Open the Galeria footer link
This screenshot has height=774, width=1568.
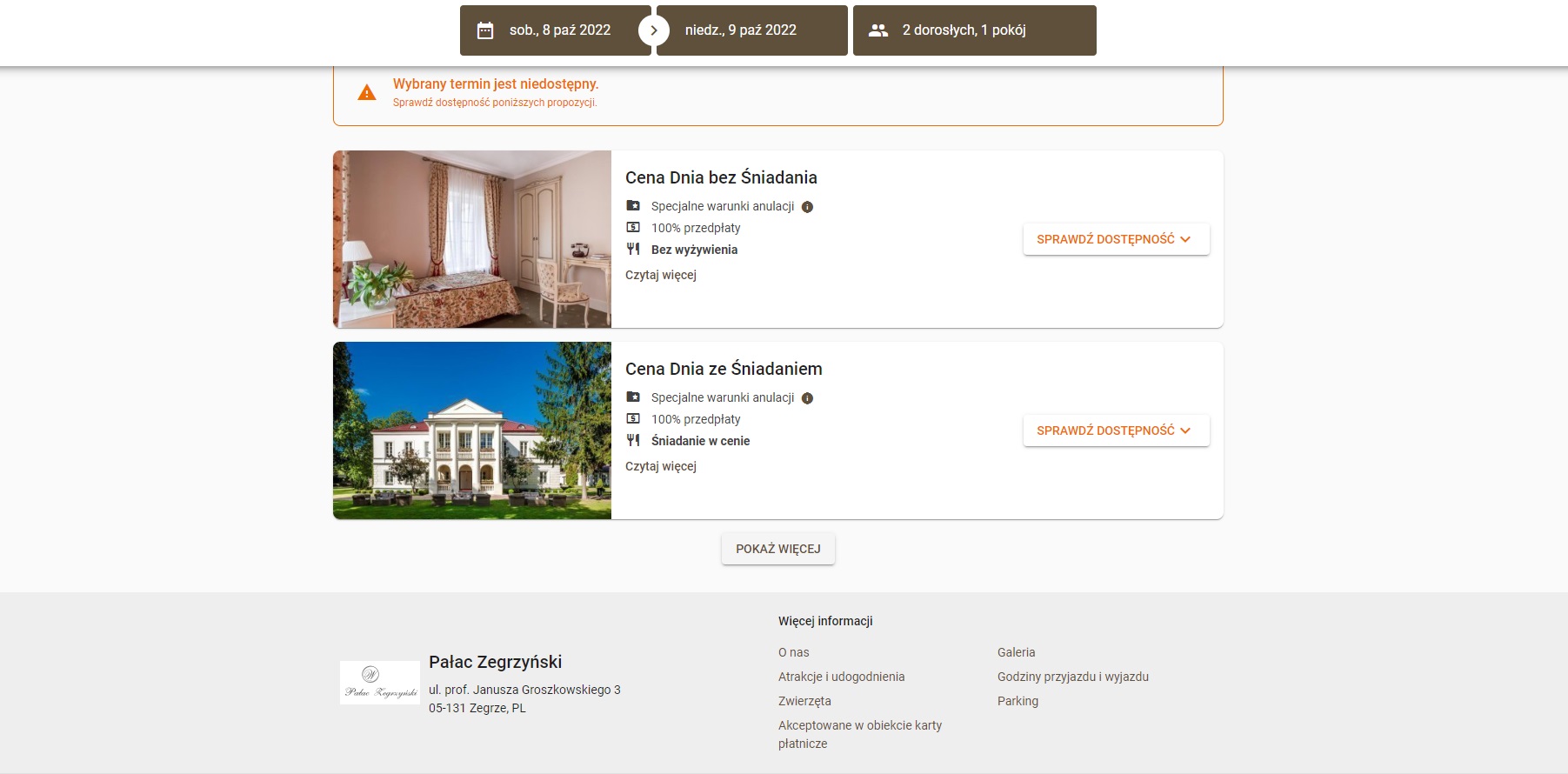[x=1016, y=652]
